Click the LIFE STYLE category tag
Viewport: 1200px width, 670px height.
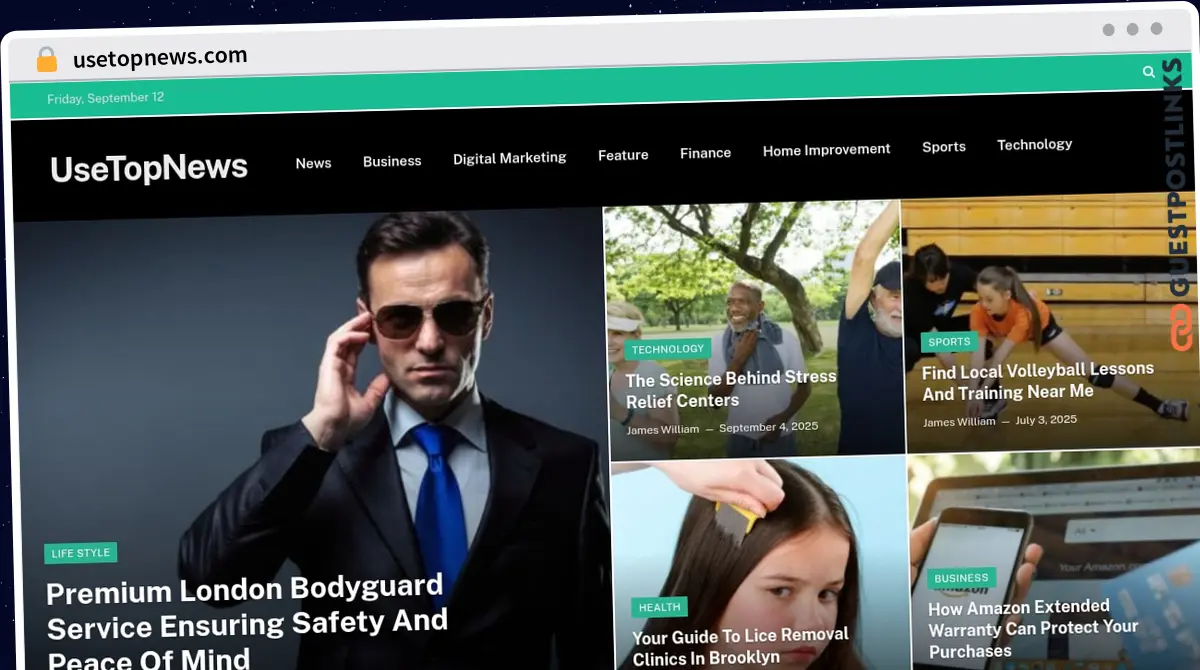81,553
